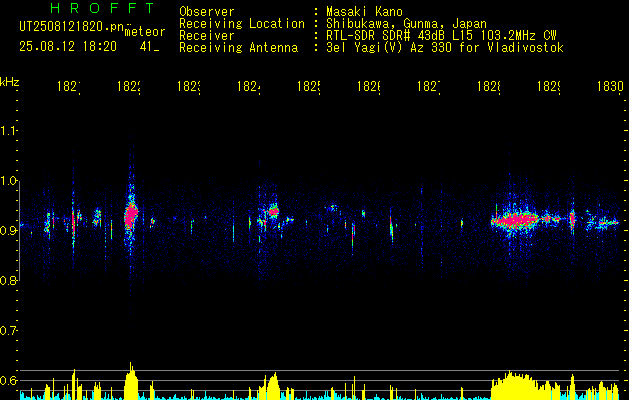Click the wide yellow power block after 1828
The width and height of the screenshot is (629, 400).
(x=515, y=385)
